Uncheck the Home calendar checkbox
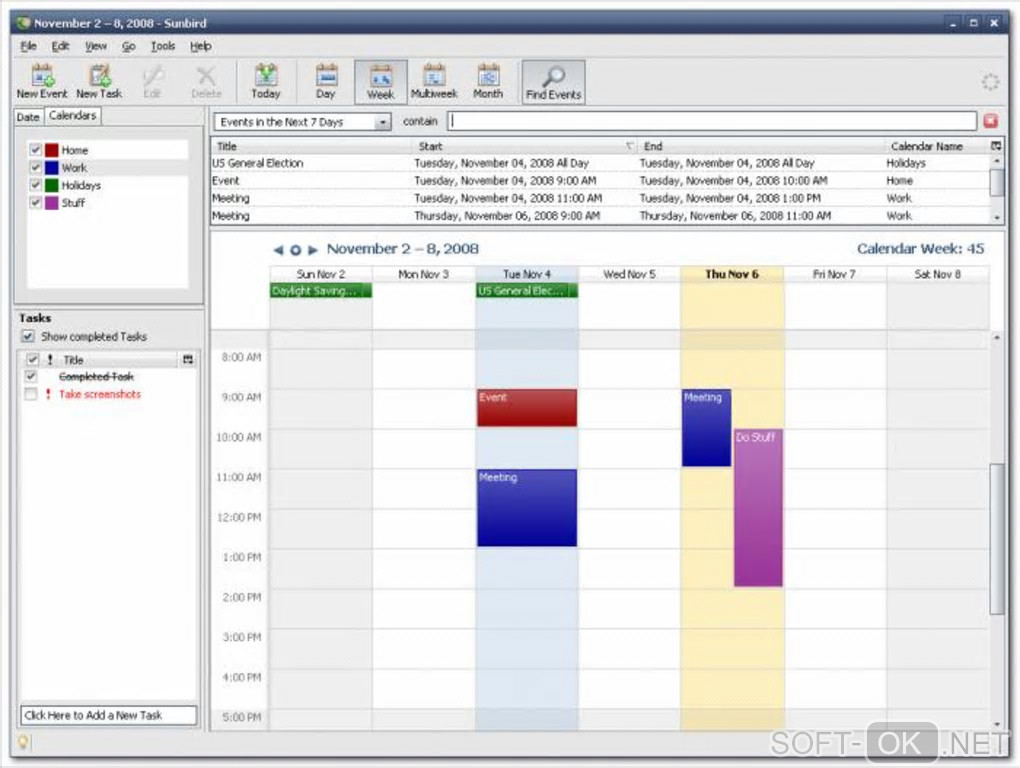The image size is (1020, 768). pos(36,150)
